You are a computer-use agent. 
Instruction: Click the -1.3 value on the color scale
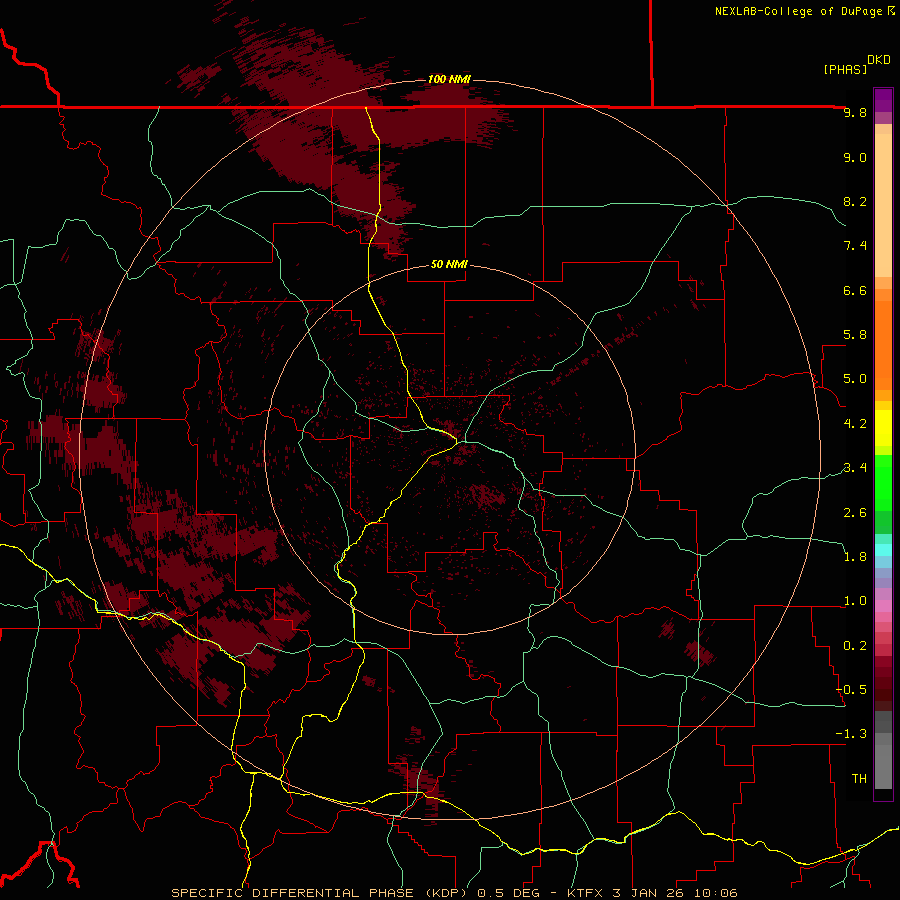pyautogui.click(x=851, y=735)
